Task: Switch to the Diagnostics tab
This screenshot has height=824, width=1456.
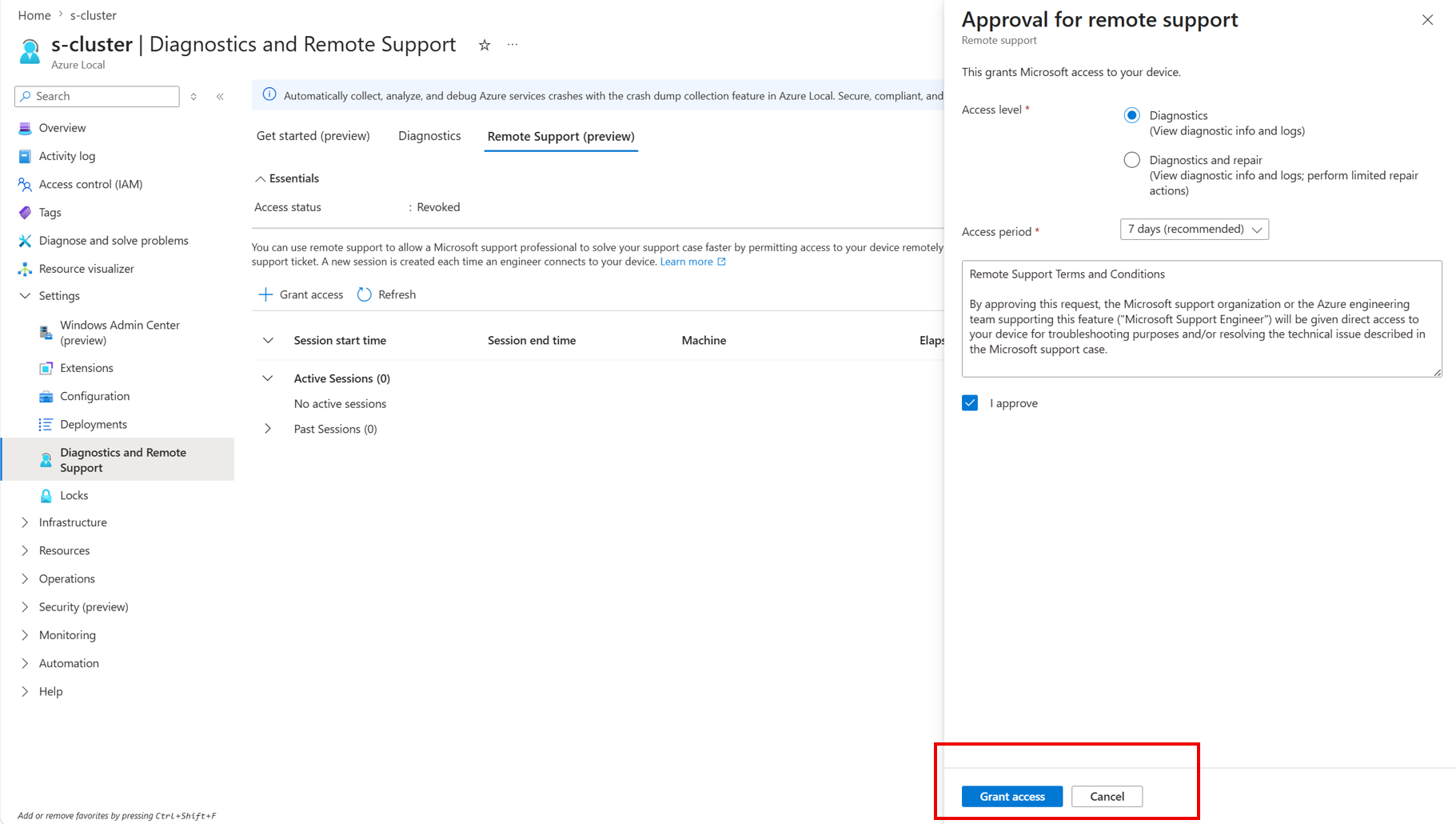Action: point(429,136)
